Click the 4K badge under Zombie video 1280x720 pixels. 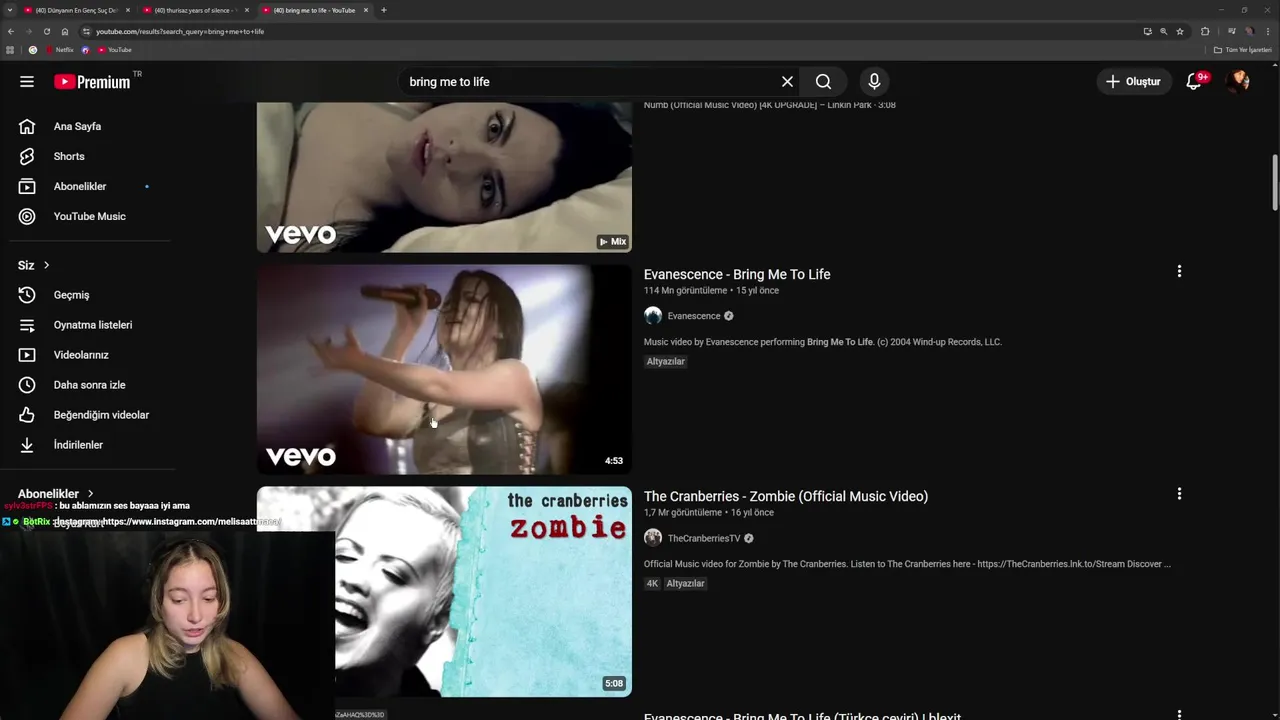652,584
